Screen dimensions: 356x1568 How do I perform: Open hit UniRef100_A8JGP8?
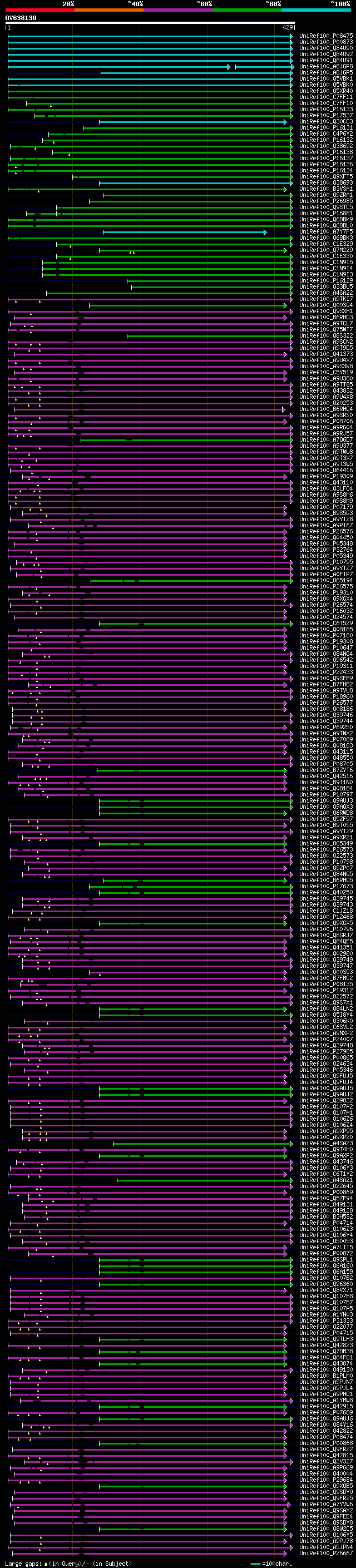326,66
